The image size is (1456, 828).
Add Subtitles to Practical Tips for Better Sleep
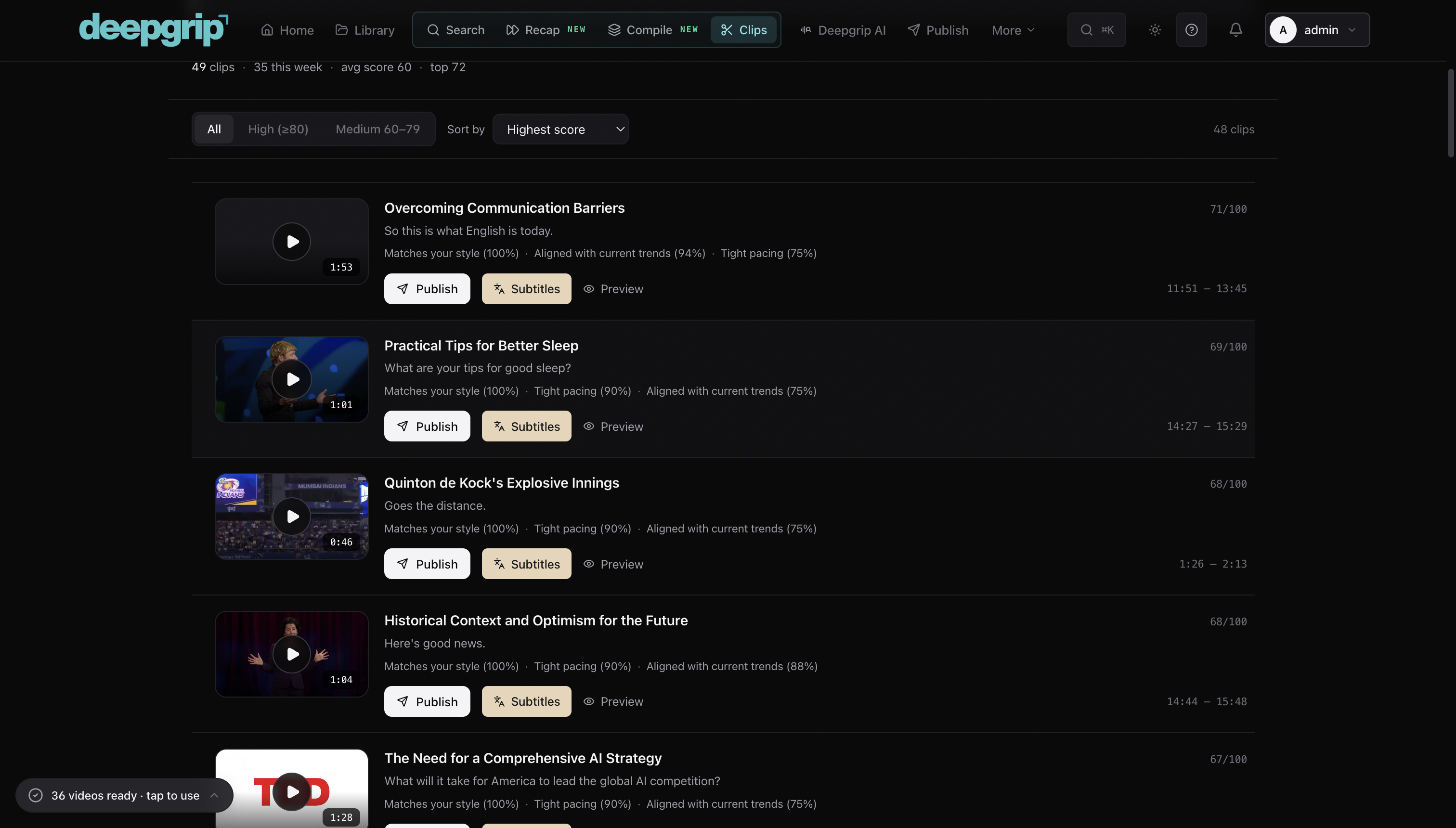pos(527,427)
